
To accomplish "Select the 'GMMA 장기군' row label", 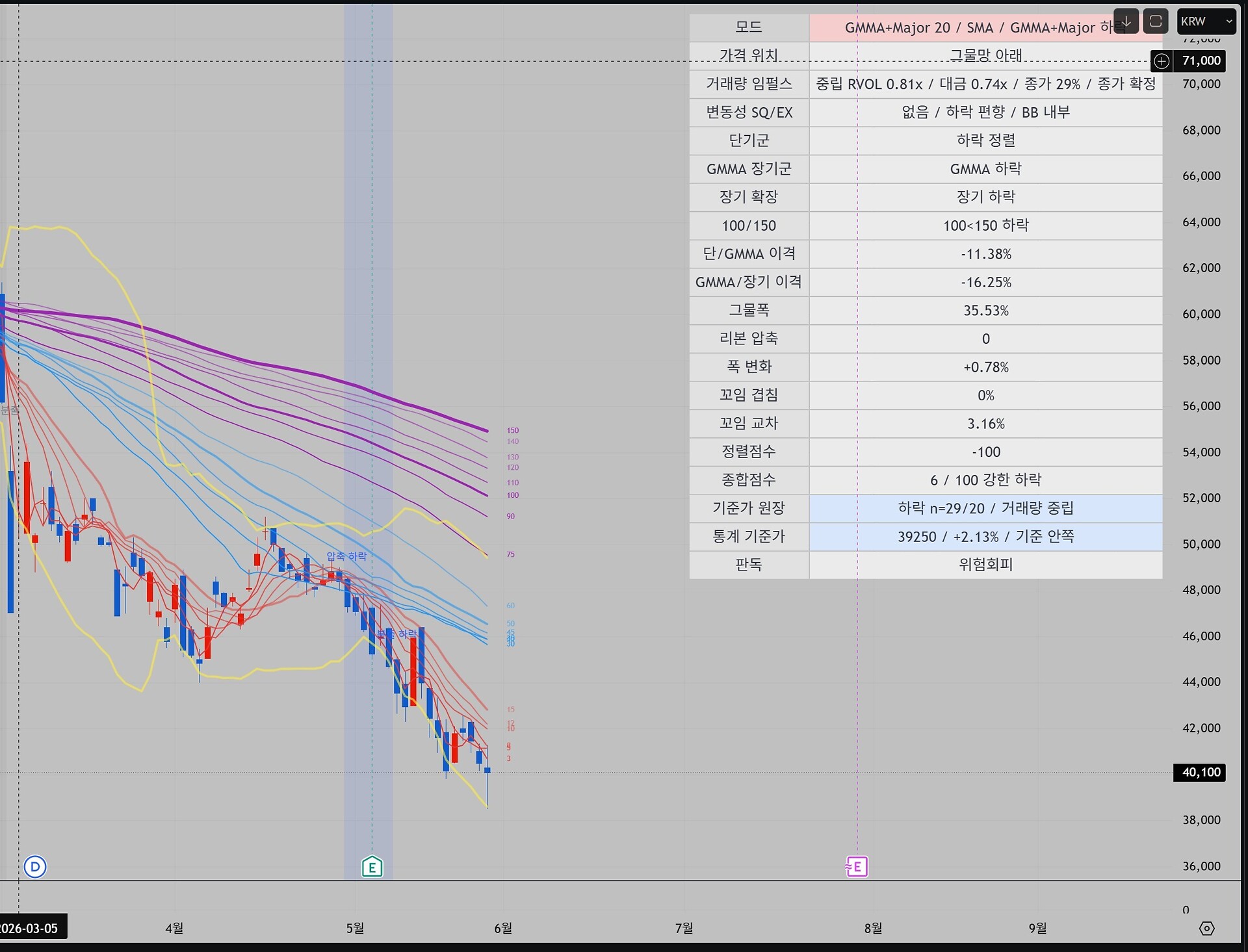I will click(749, 169).
